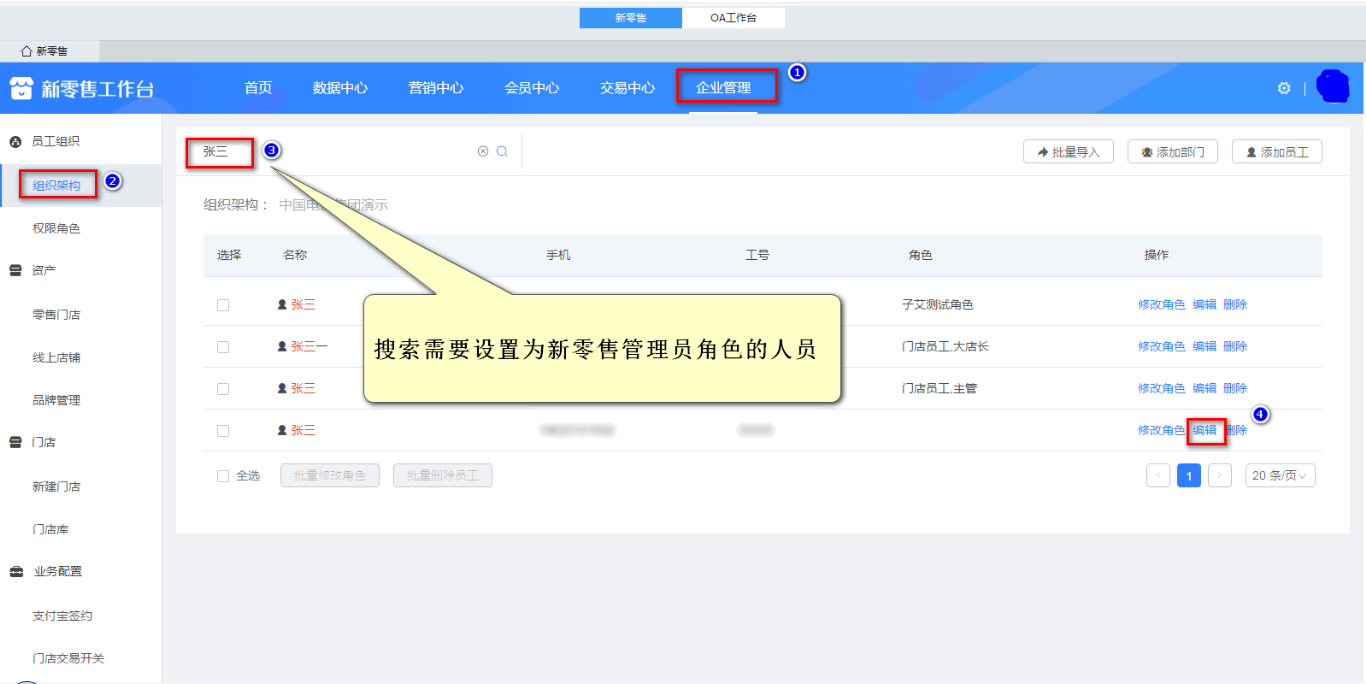
Task: Open 新建门店 in the sidebar
Action: tap(56, 487)
